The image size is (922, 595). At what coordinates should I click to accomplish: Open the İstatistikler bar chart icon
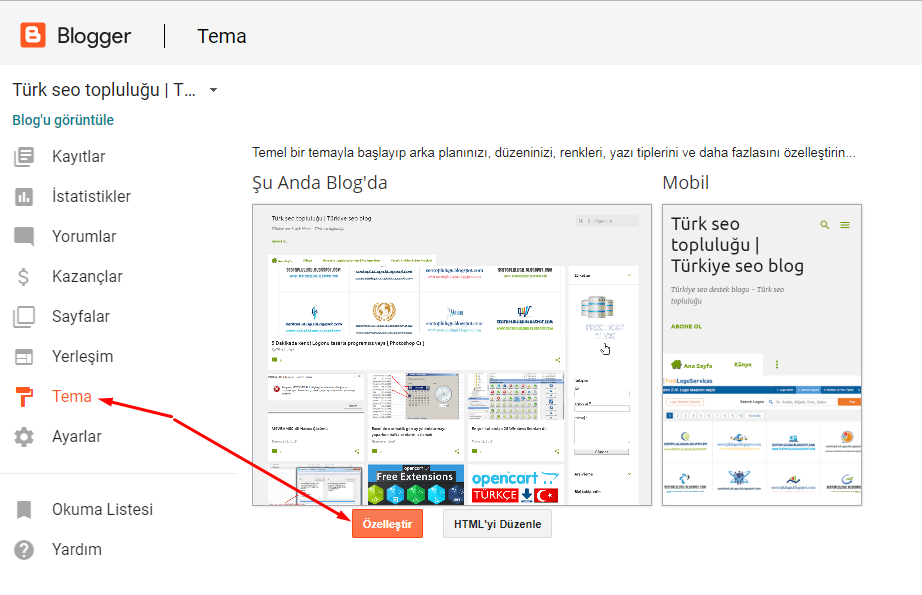24,196
